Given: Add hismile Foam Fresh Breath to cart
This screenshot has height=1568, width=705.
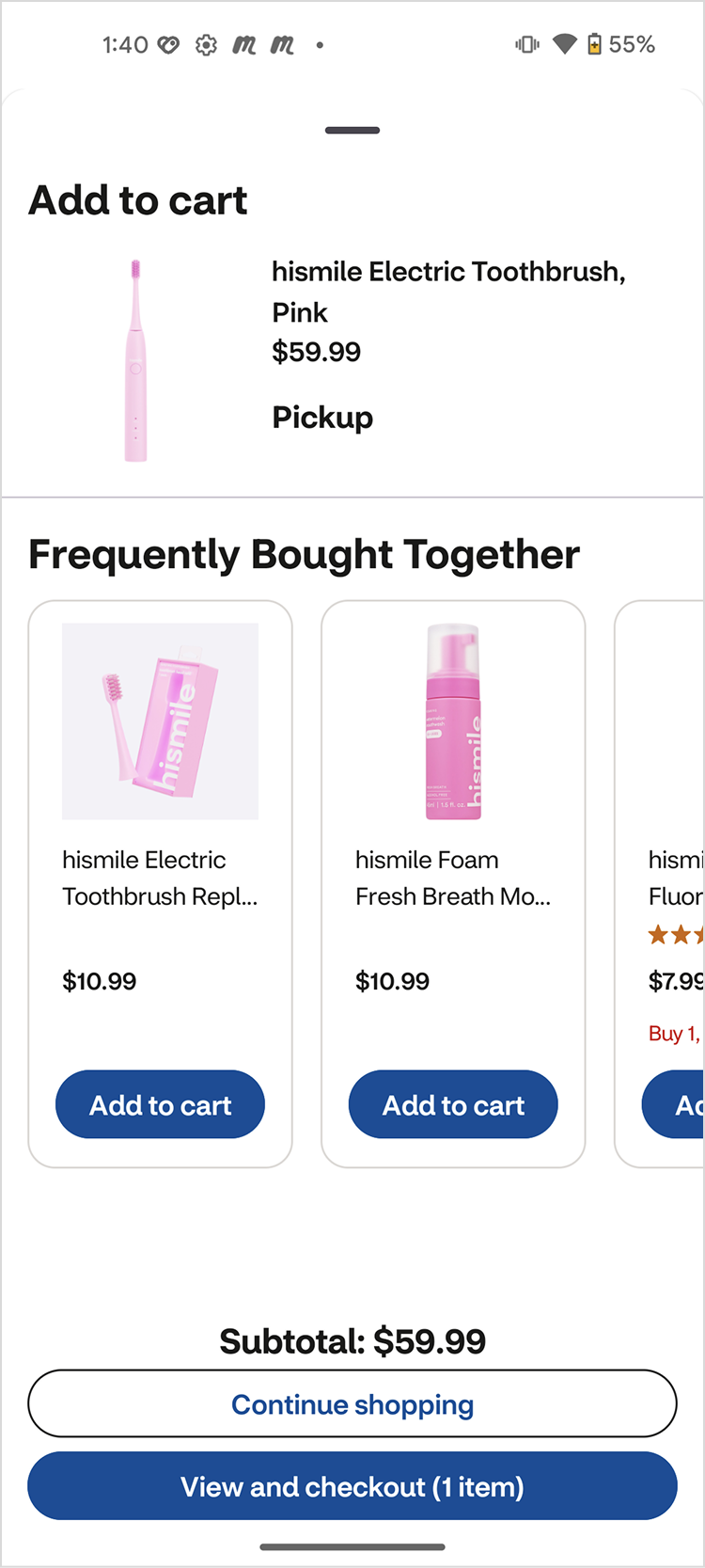Looking at the screenshot, I should [x=453, y=1104].
